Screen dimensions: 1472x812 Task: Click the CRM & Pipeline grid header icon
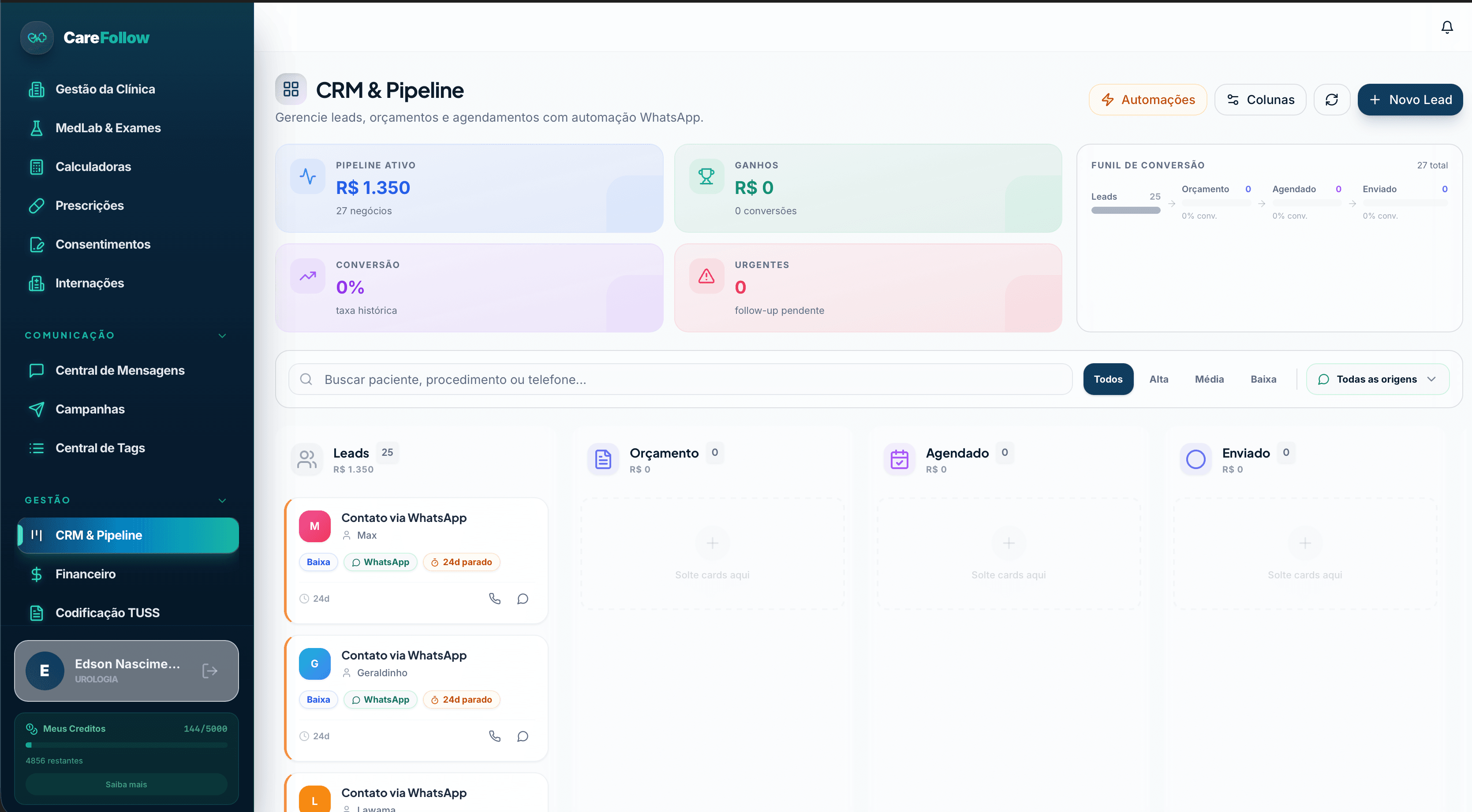[x=291, y=89]
